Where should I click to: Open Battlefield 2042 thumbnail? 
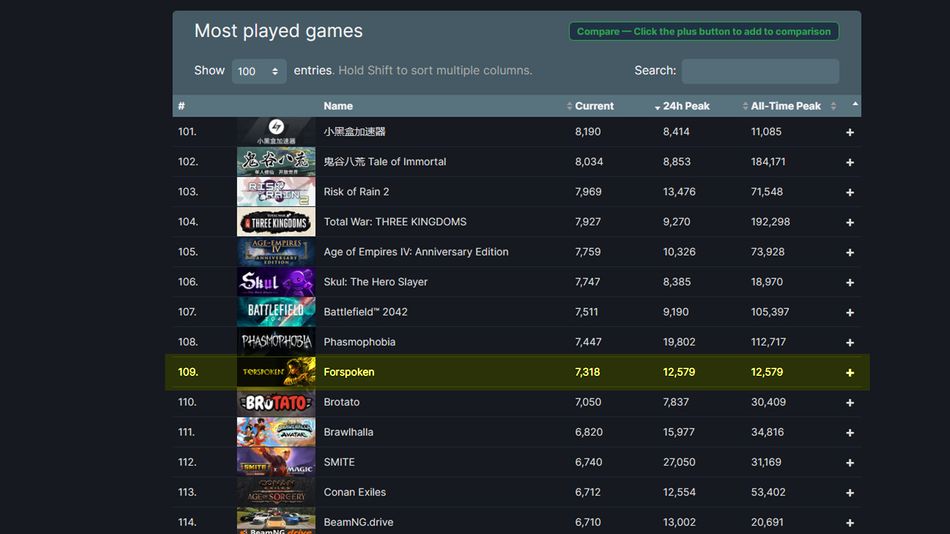tap(276, 312)
